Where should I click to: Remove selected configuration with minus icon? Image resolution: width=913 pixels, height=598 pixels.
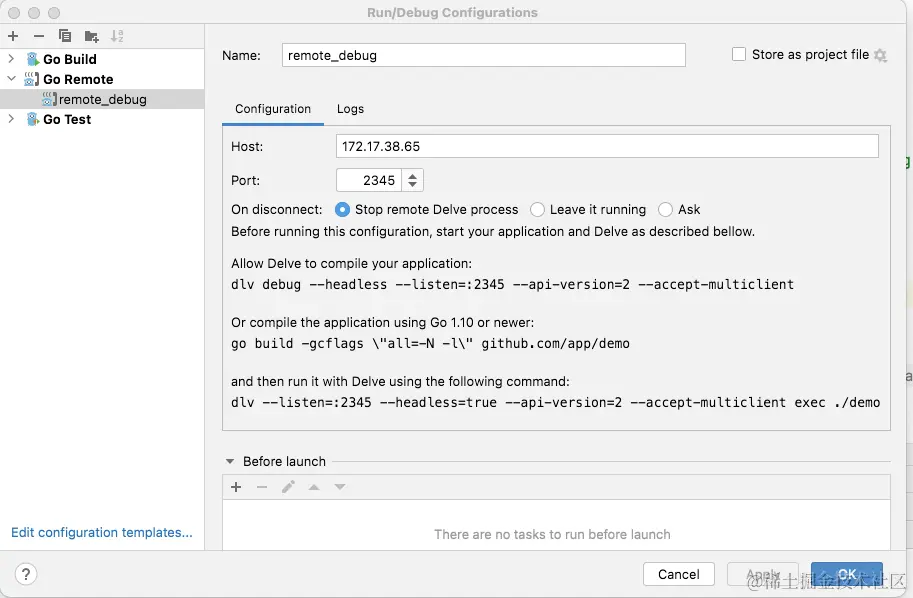39,36
